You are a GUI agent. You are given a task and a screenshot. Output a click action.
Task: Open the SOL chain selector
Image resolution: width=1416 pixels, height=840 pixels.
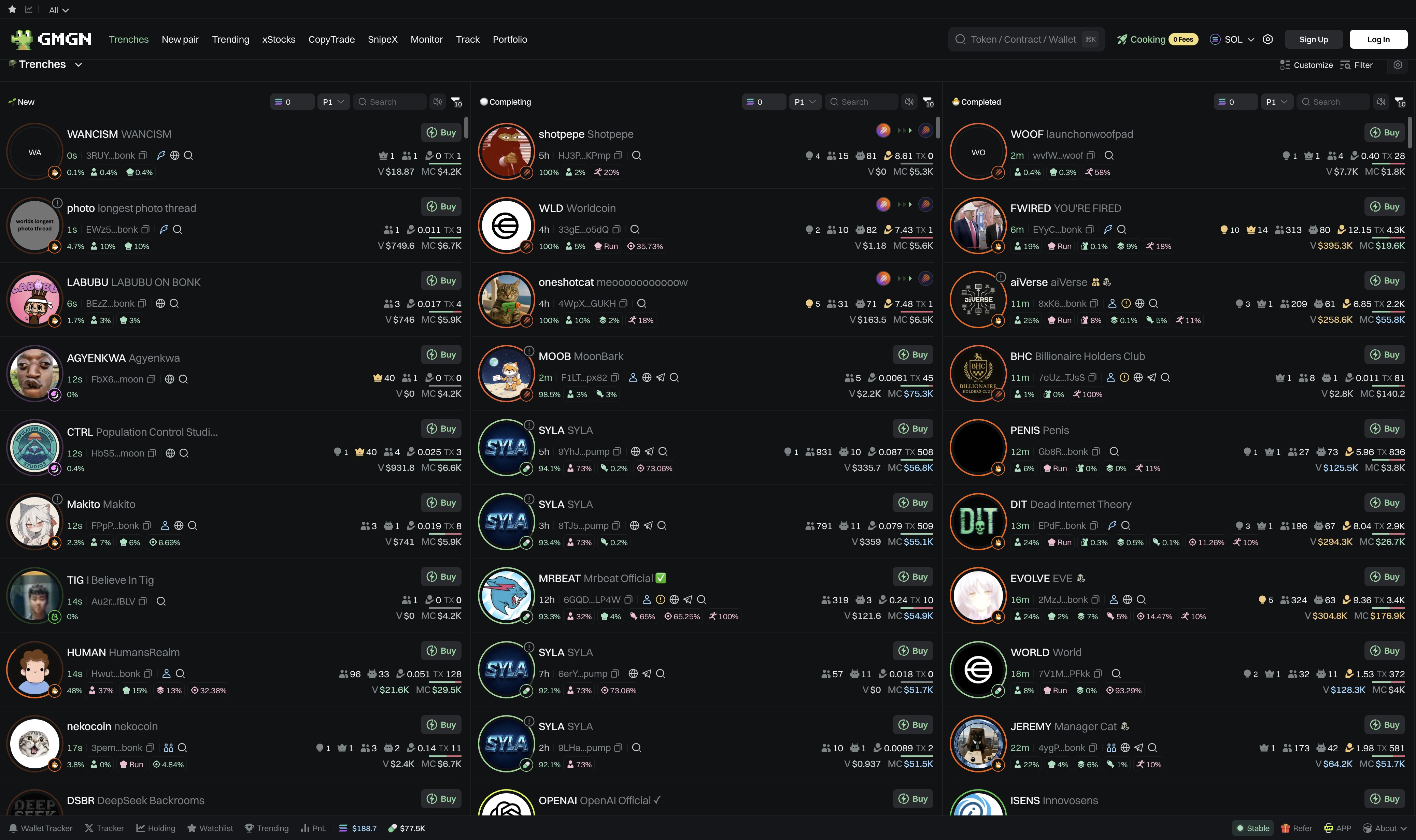click(x=1232, y=40)
